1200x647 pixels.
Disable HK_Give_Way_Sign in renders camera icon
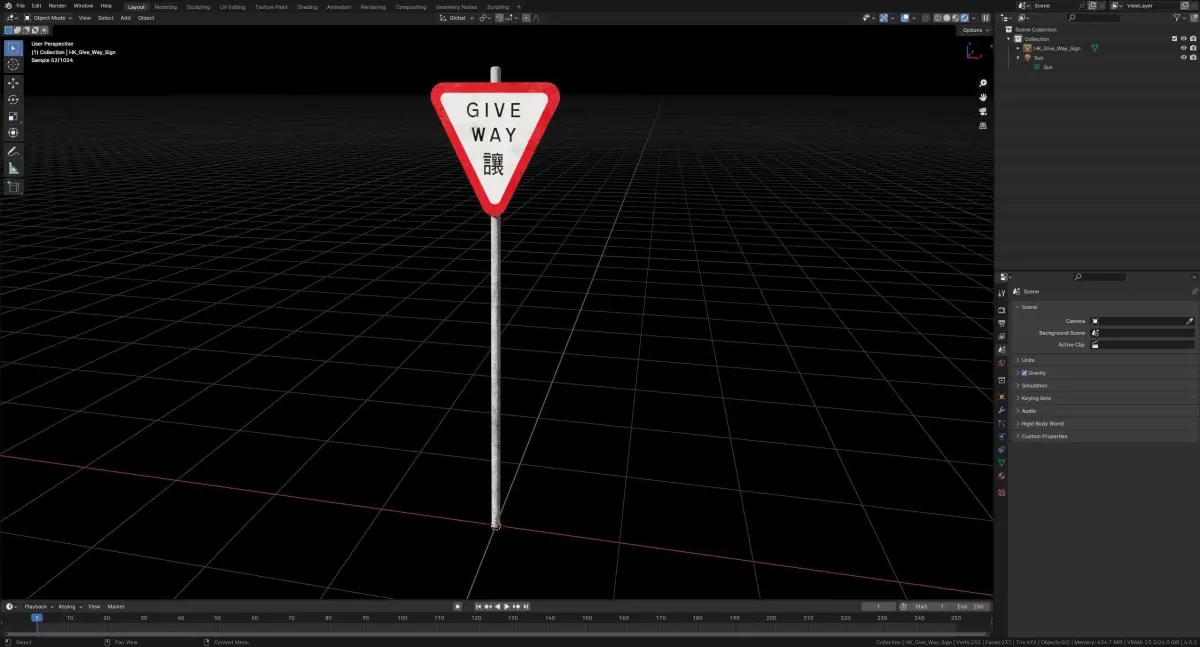(x=1194, y=48)
